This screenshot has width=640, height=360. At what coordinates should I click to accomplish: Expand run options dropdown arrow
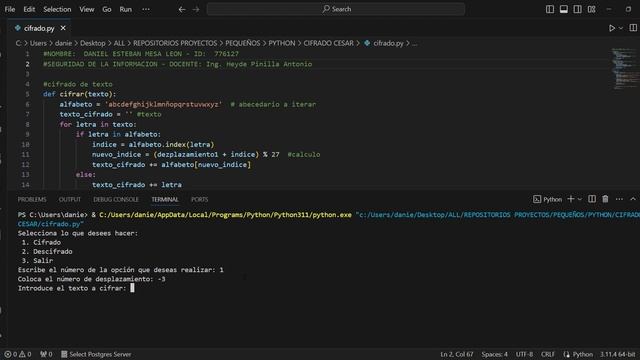coord(621,28)
